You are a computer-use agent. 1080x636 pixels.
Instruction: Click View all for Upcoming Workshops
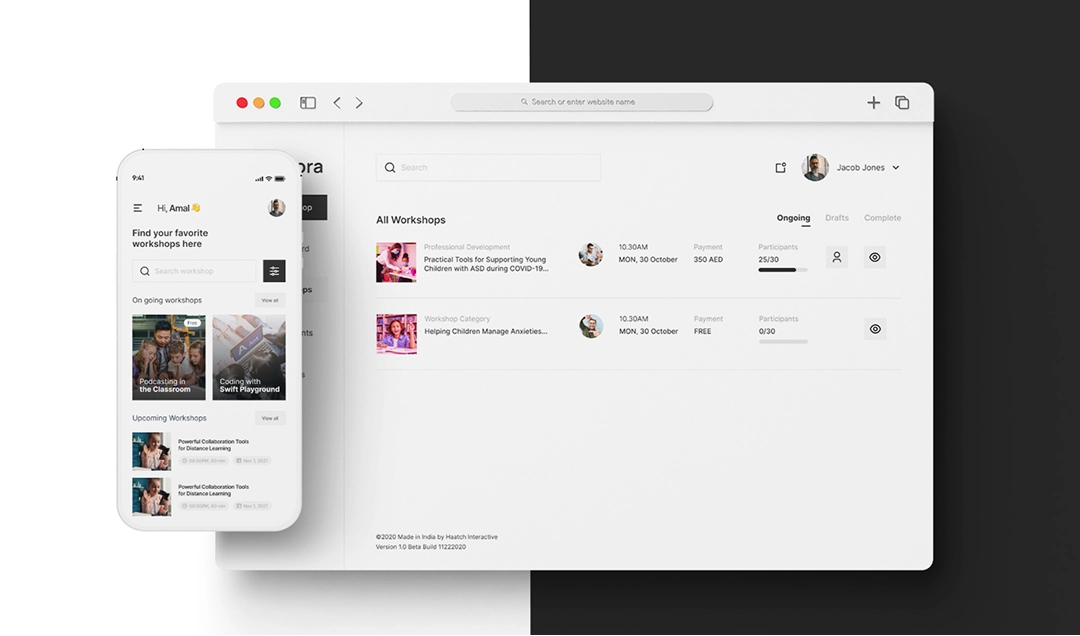pyautogui.click(x=270, y=418)
